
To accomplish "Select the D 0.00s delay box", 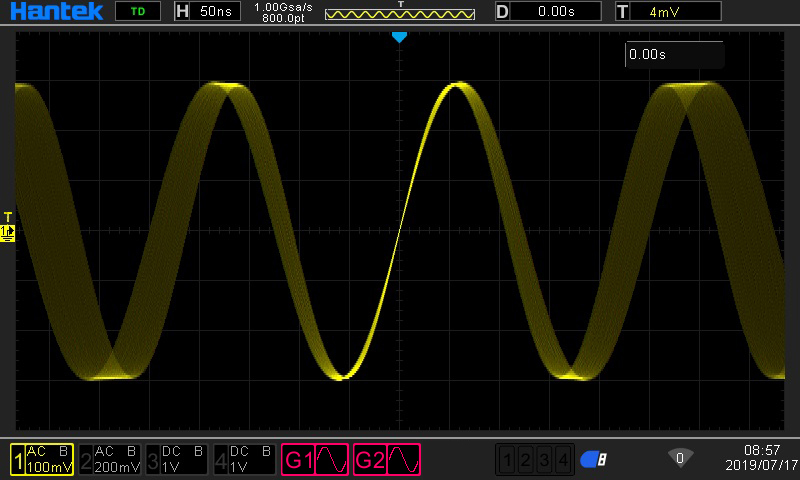I will tap(548, 11).
